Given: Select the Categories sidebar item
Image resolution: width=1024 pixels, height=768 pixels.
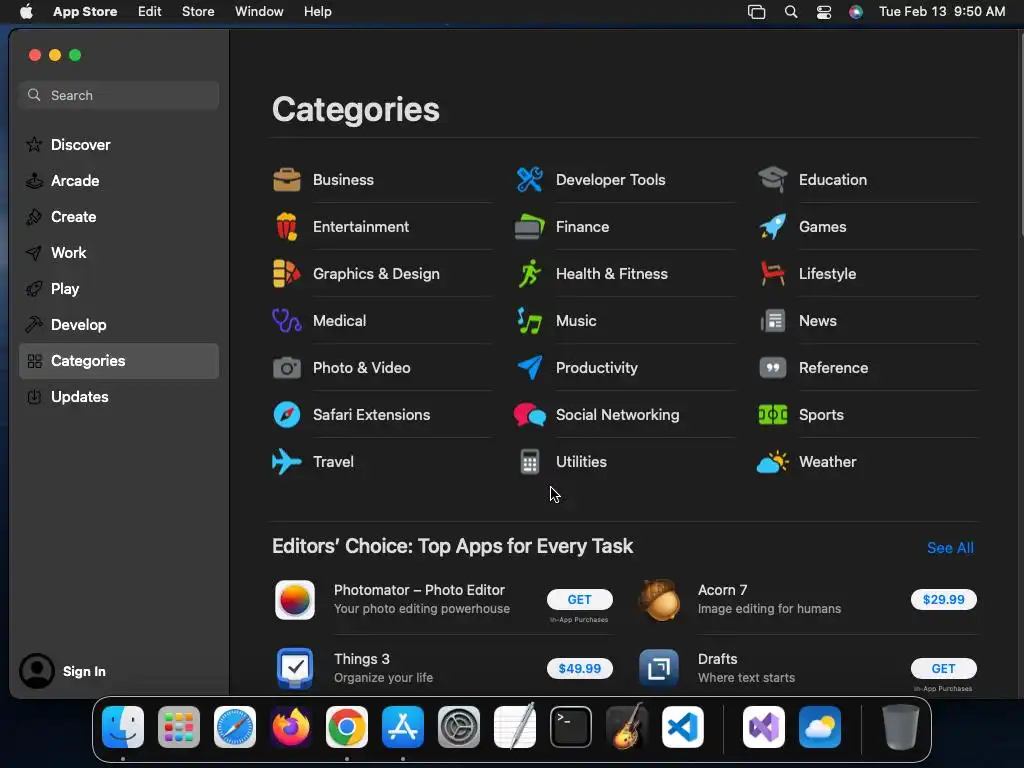Looking at the screenshot, I should pyautogui.click(x=119, y=361).
